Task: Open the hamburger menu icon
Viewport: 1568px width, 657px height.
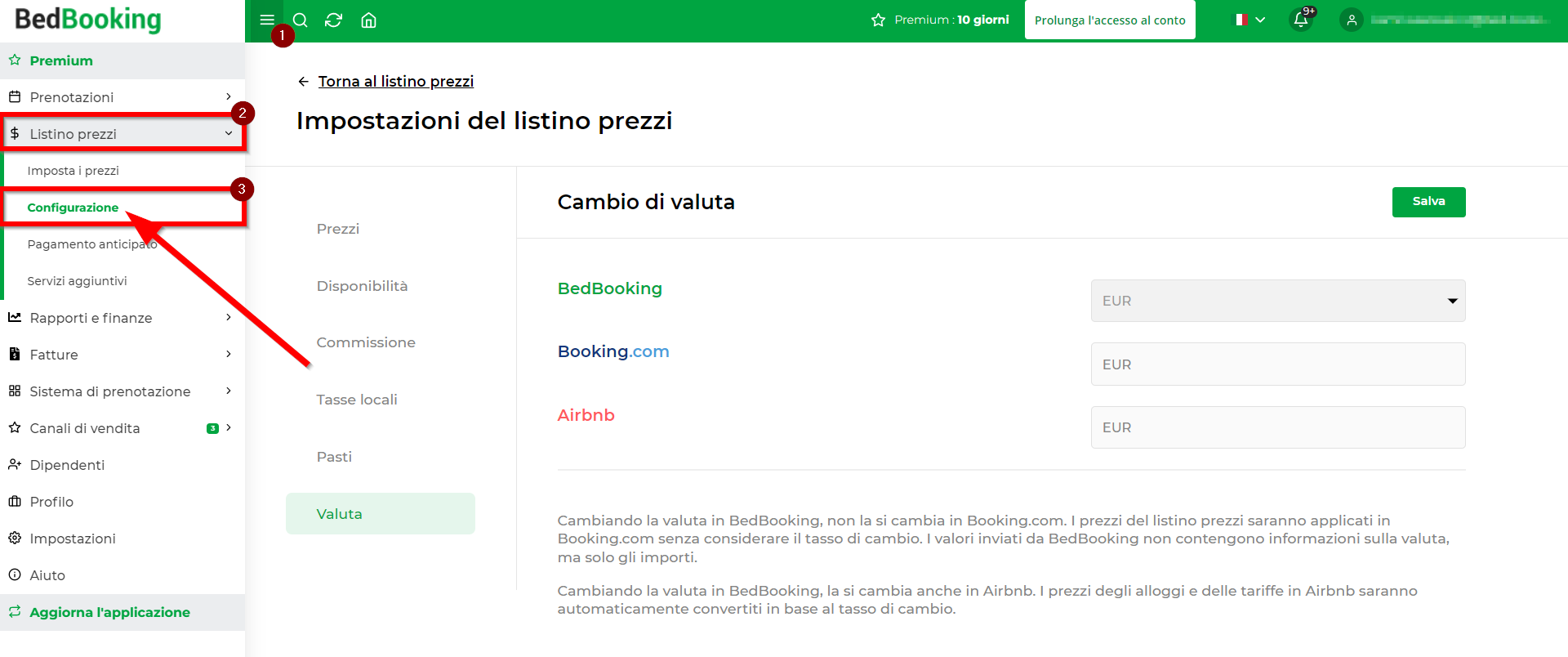Action: coord(266,20)
